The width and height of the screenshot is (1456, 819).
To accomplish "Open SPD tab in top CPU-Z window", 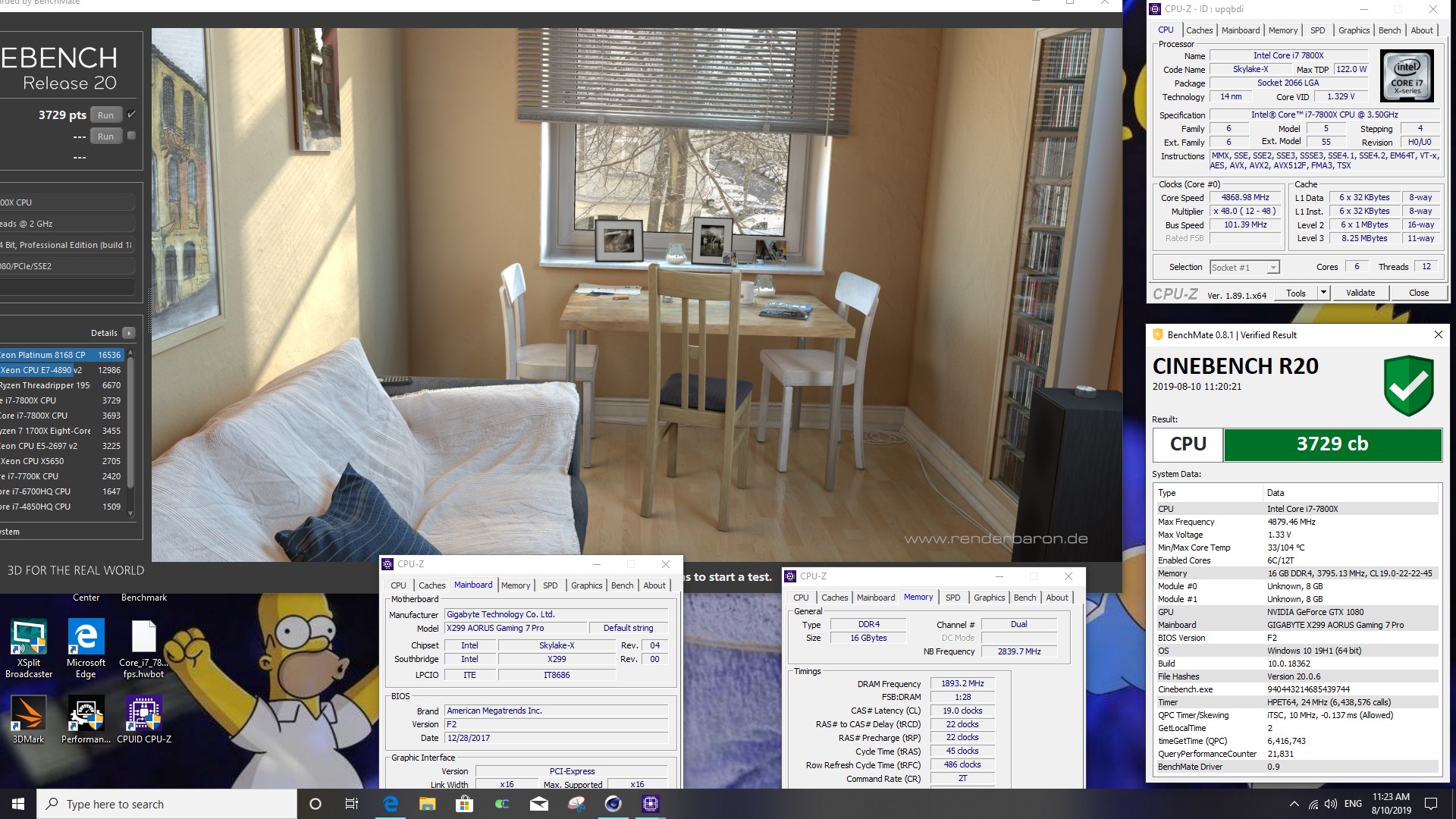I will click(1318, 30).
